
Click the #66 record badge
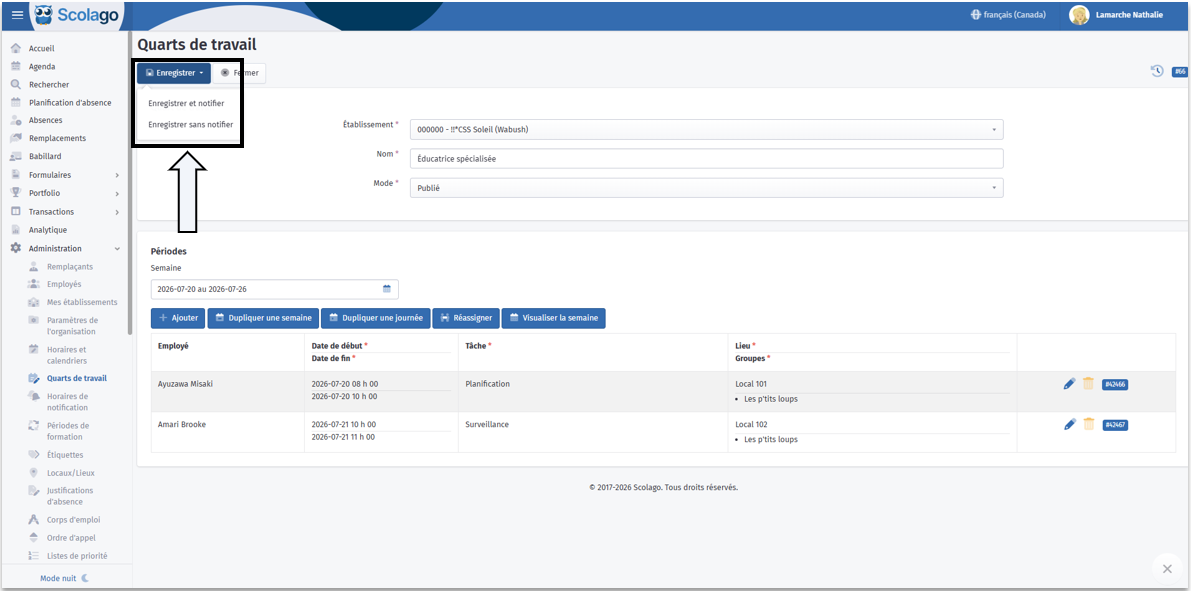pyautogui.click(x=1180, y=71)
